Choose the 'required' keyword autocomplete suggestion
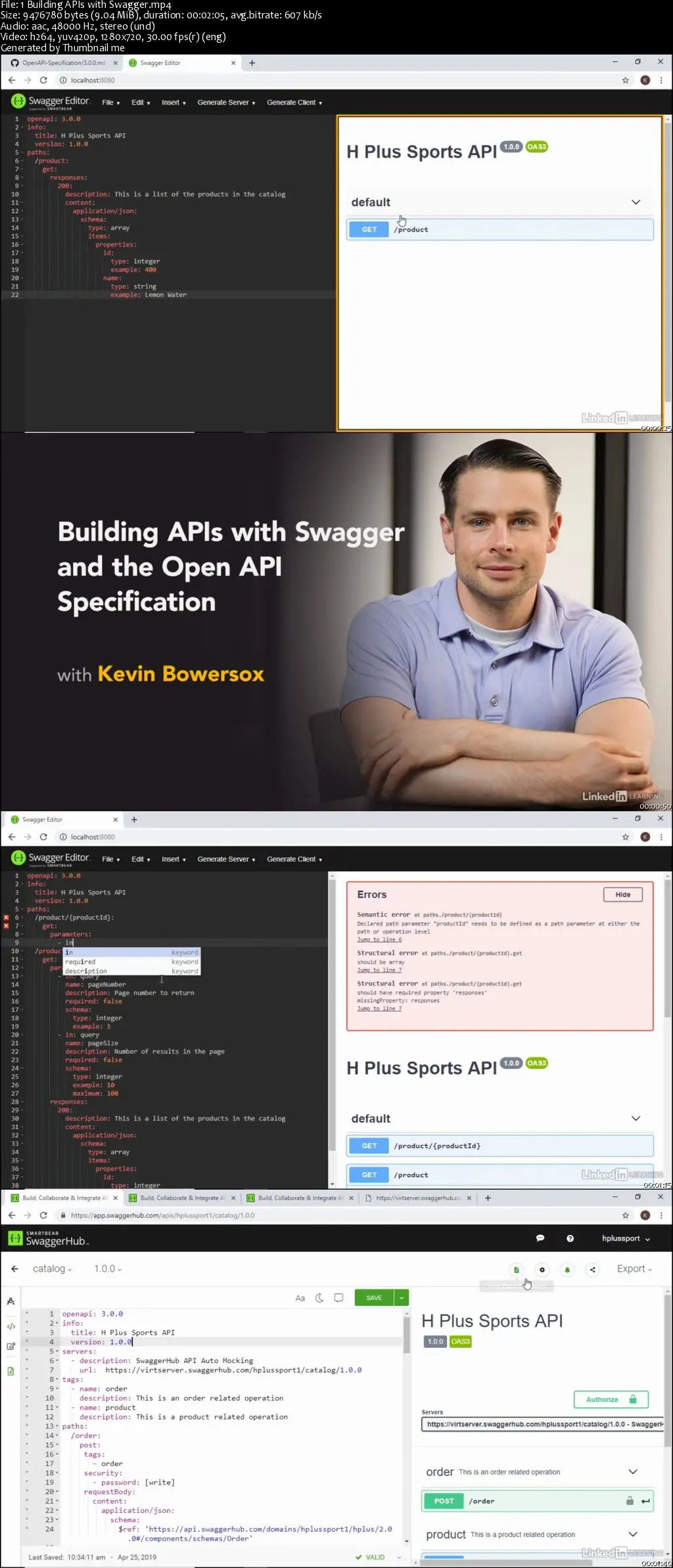 point(131,962)
